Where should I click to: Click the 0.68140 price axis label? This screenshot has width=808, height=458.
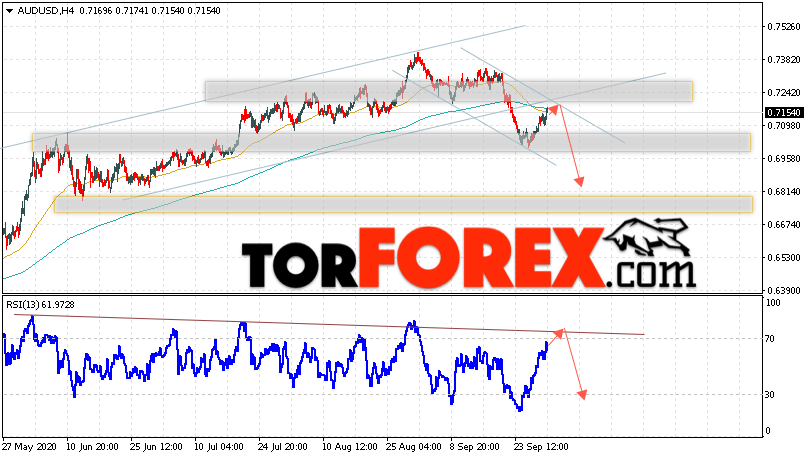point(784,192)
